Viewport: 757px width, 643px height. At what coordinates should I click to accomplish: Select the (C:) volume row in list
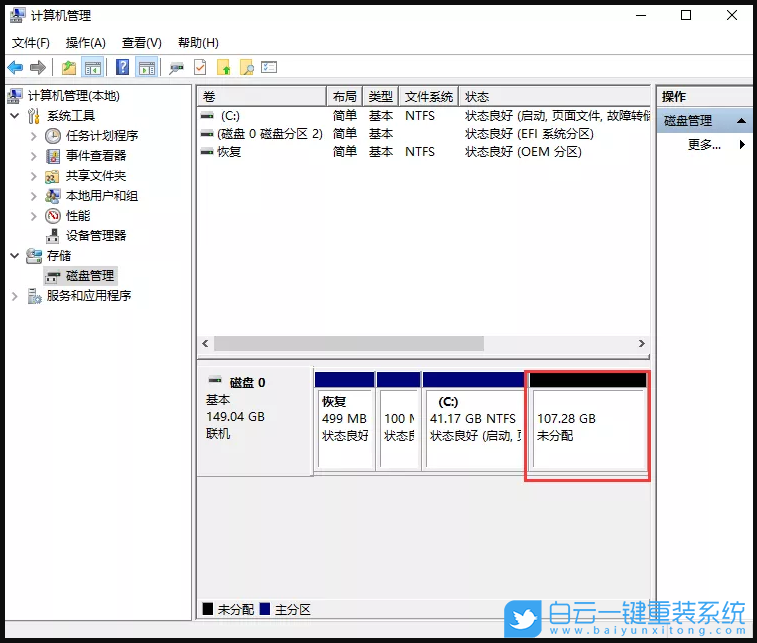[424, 116]
